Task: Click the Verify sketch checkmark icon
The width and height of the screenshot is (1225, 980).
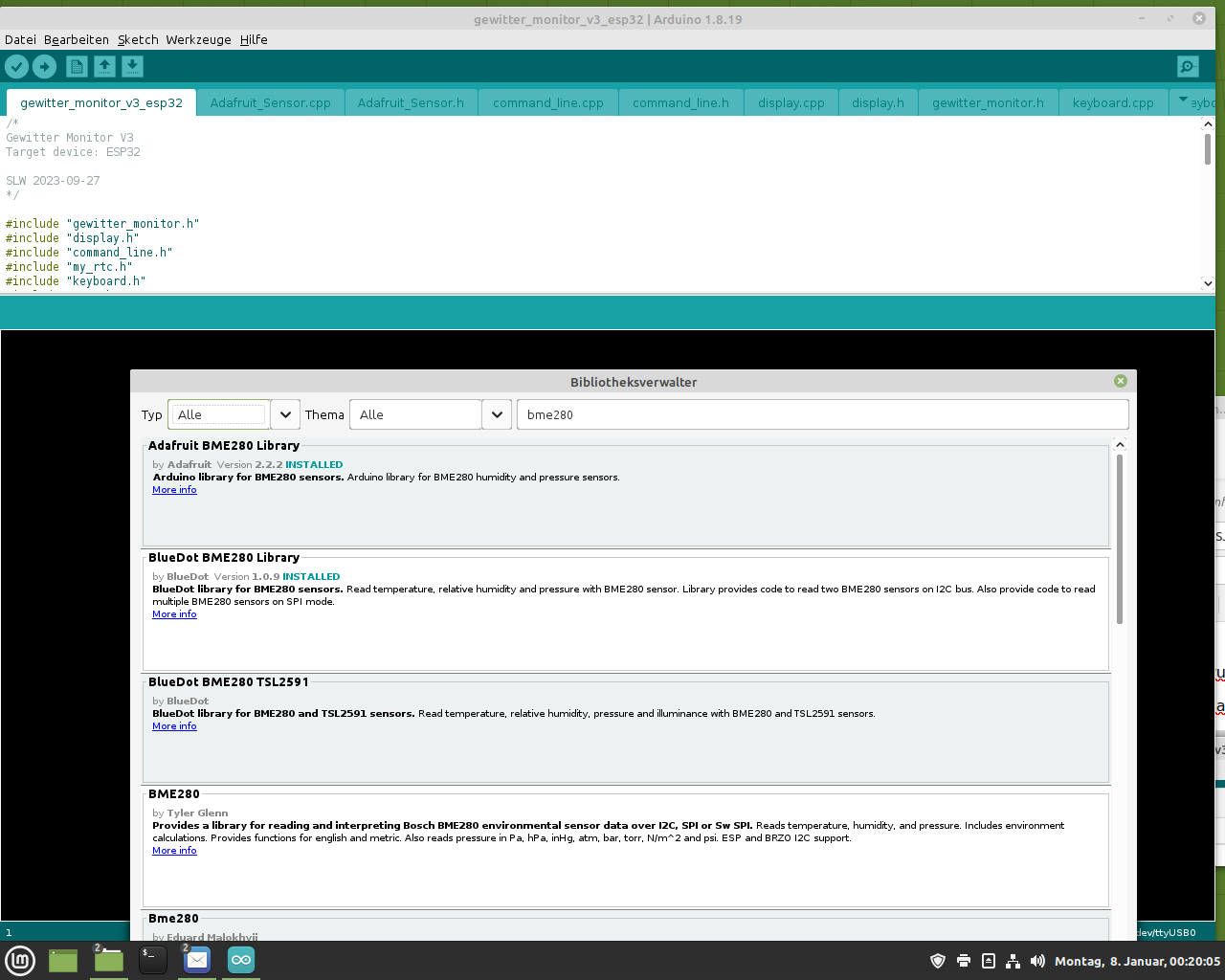Action: tap(17, 66)
